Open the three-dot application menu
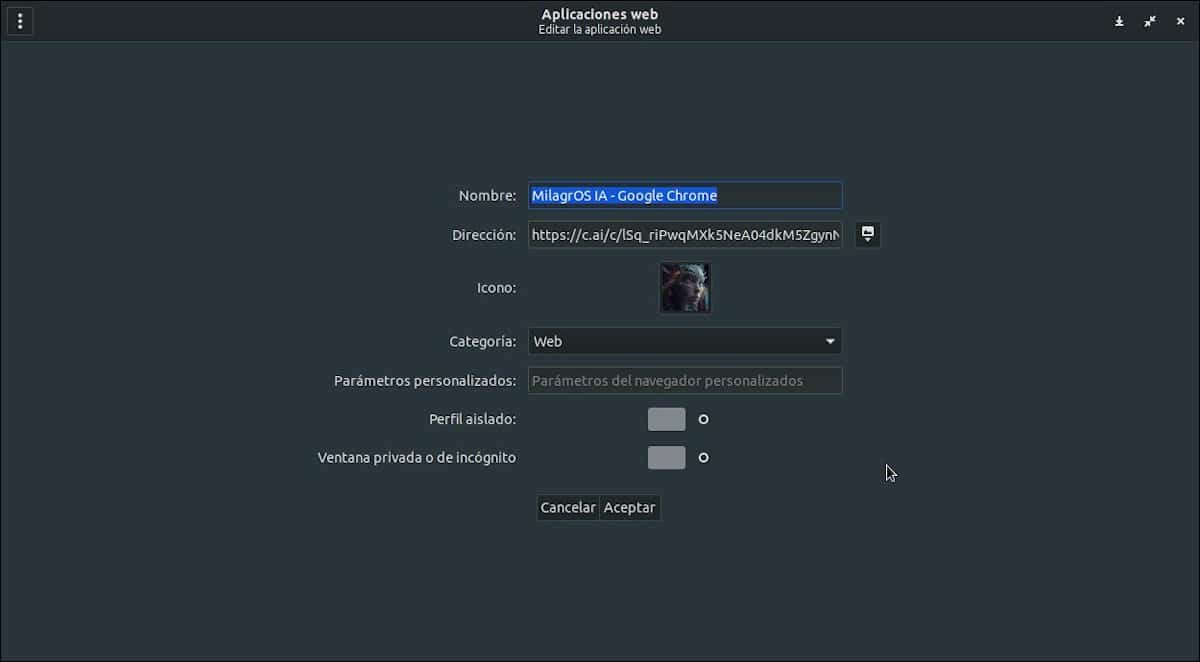This screenshot has height=662, width=1200. click(x=20, y=20)
